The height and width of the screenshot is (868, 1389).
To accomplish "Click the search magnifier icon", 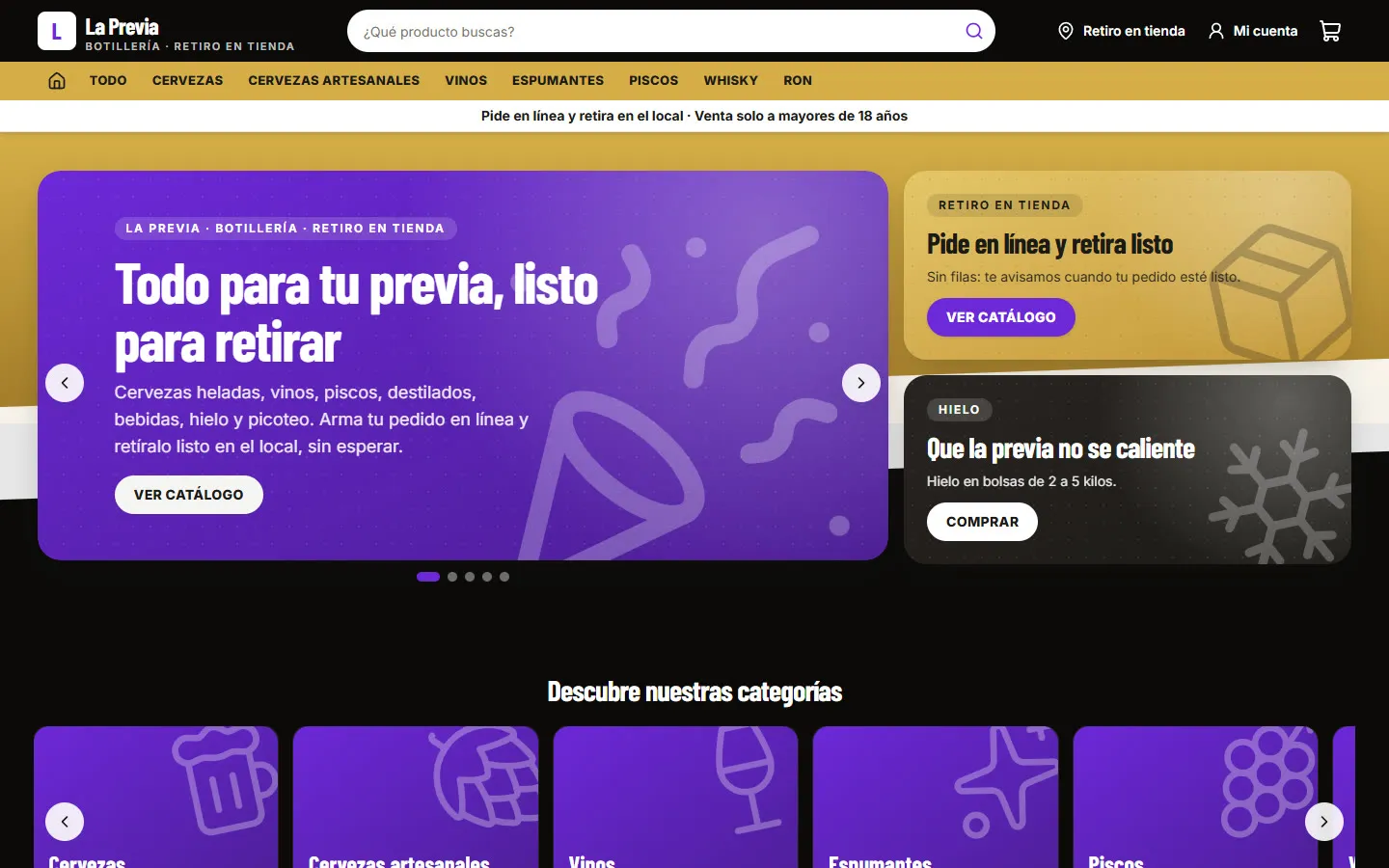I will (974, 31).
